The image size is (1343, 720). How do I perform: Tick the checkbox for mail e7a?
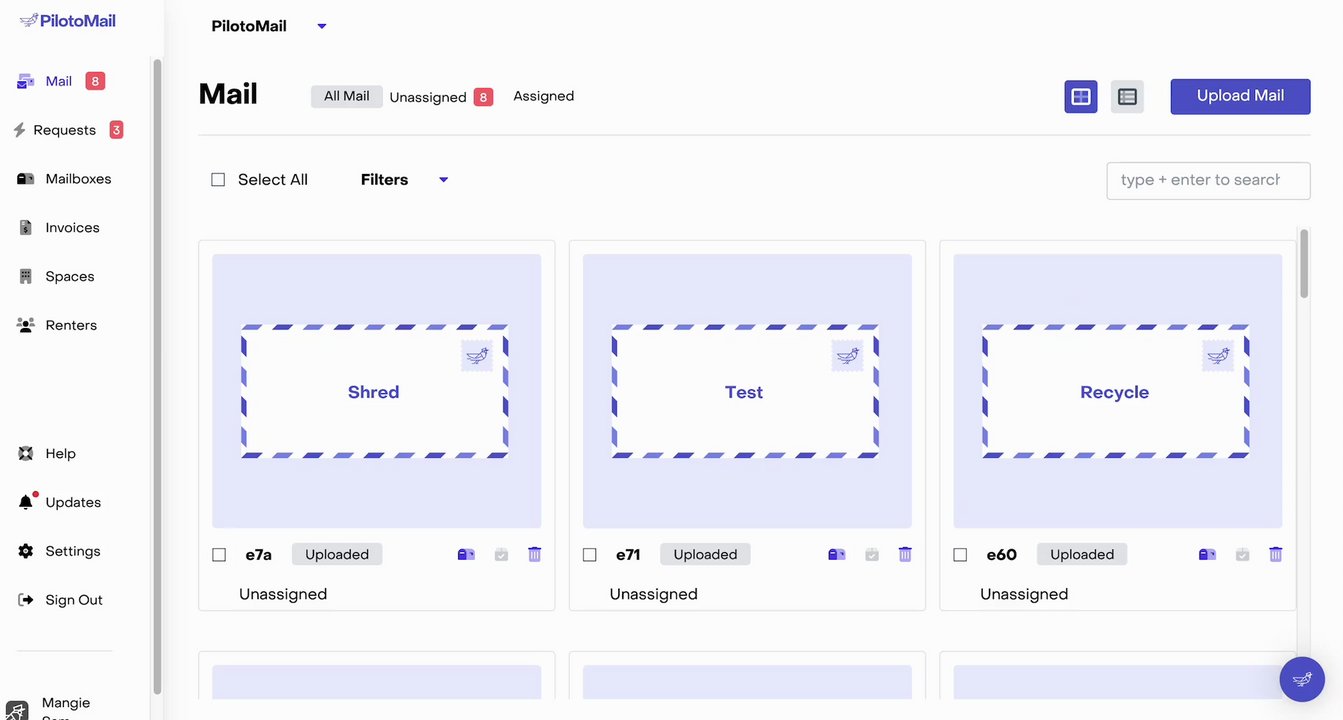219,555
